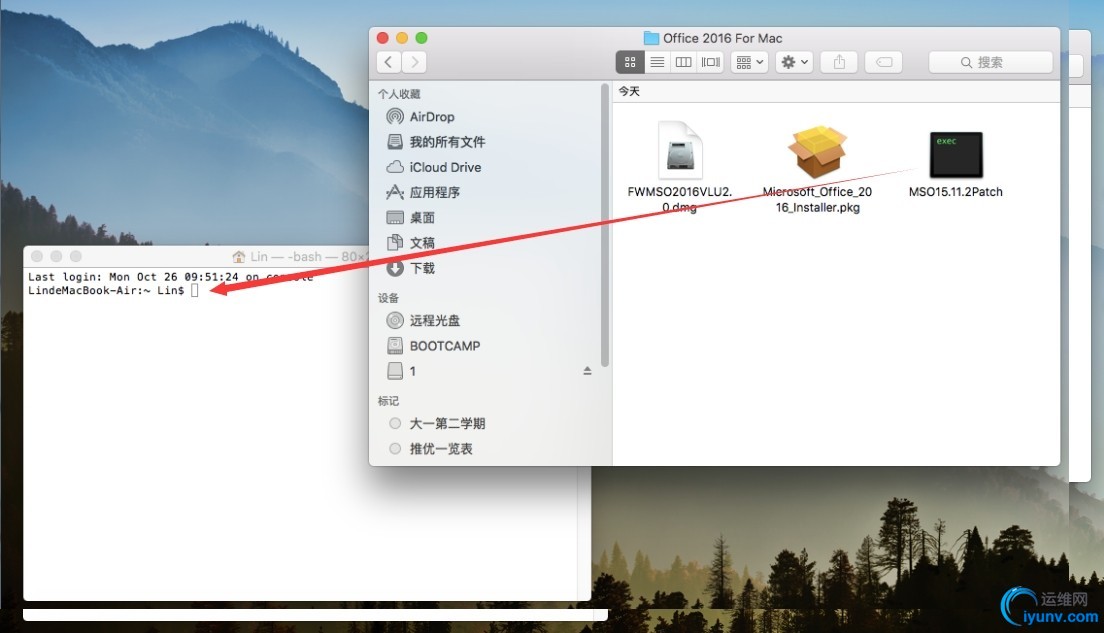Screen dimensions: 1104x633
Task: Switch Finder to Cover Flow view
Action: [x=710, y=62]
